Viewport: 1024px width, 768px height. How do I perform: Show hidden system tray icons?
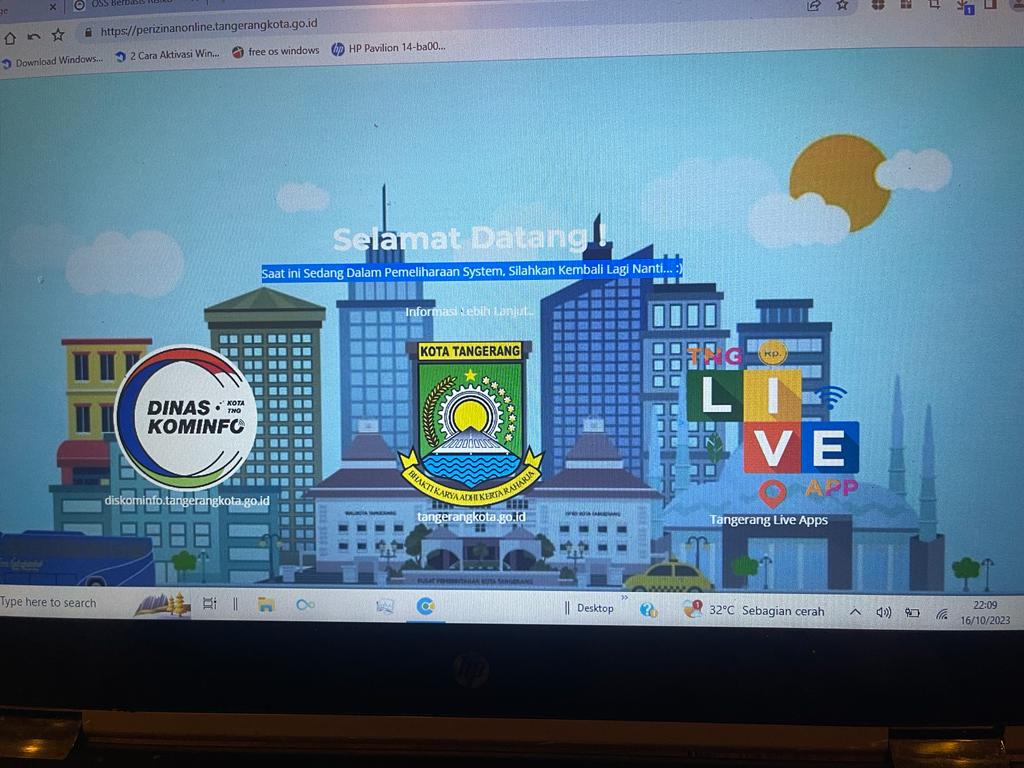coord(855,612)
